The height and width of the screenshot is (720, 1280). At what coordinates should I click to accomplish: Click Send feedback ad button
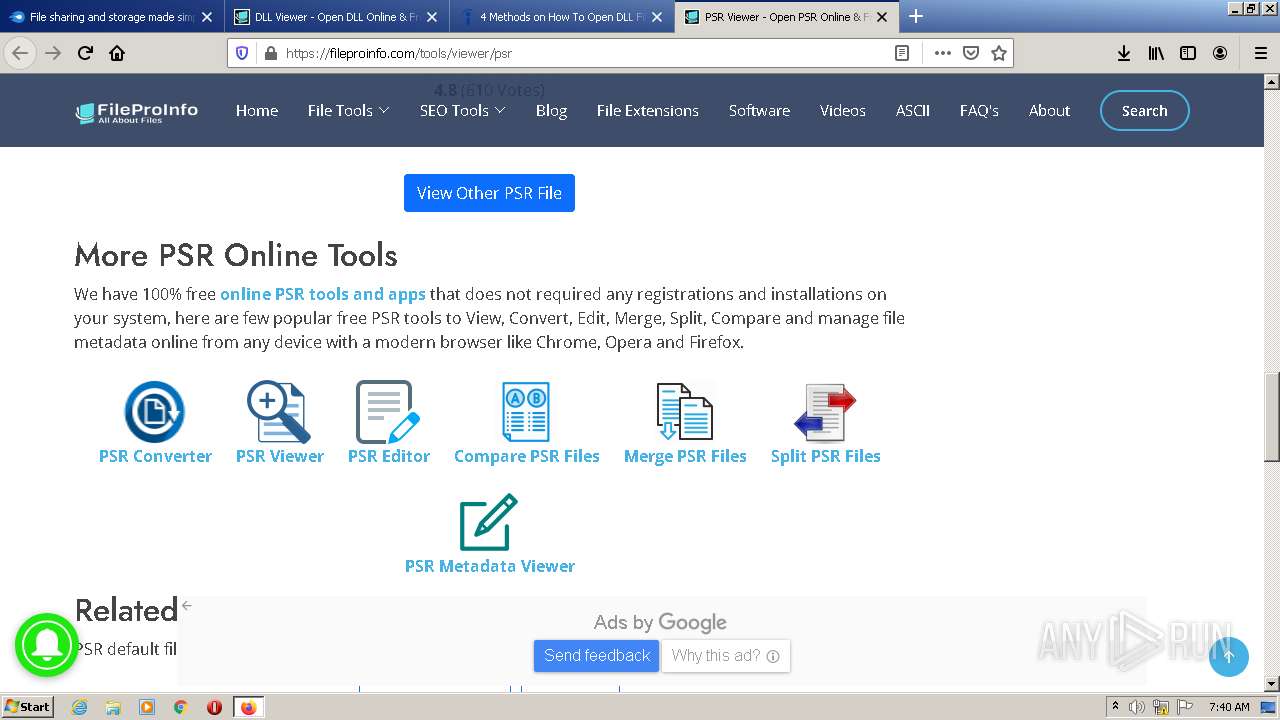pyautogui.click(x=596, y=655)
